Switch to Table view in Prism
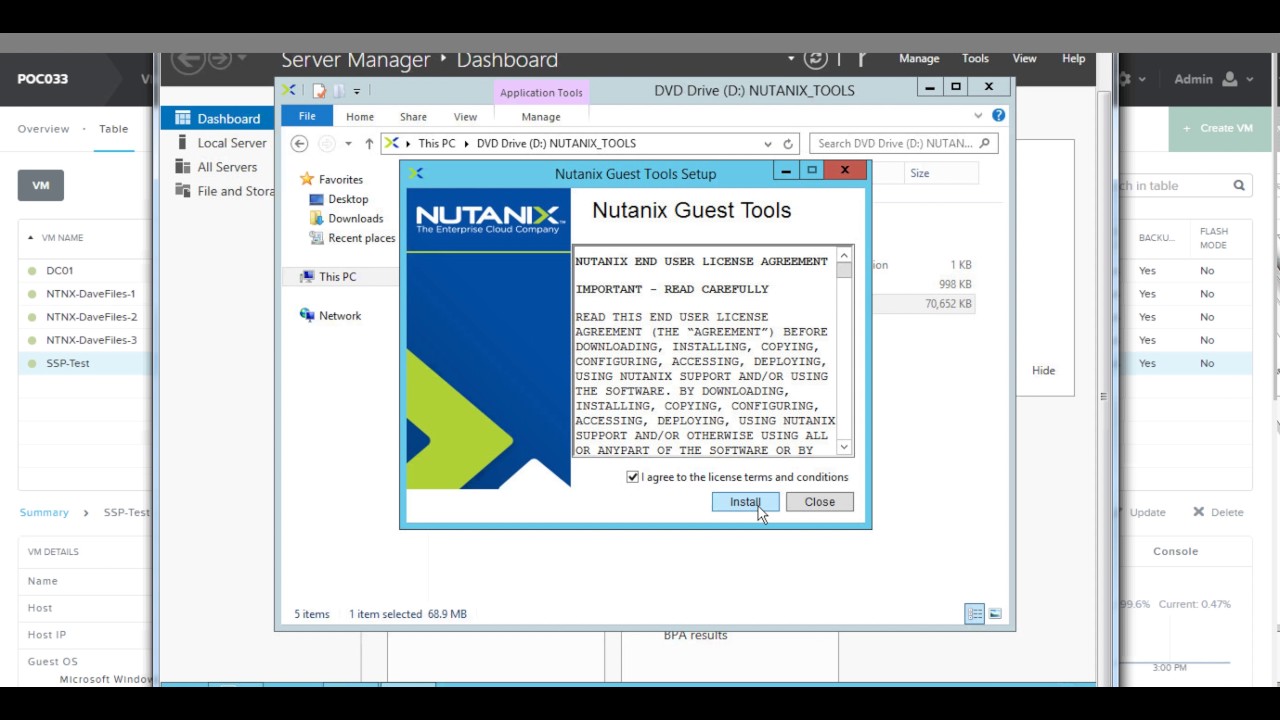The width and height of the screenshot is (1280, 720). (x=113, y=129)
